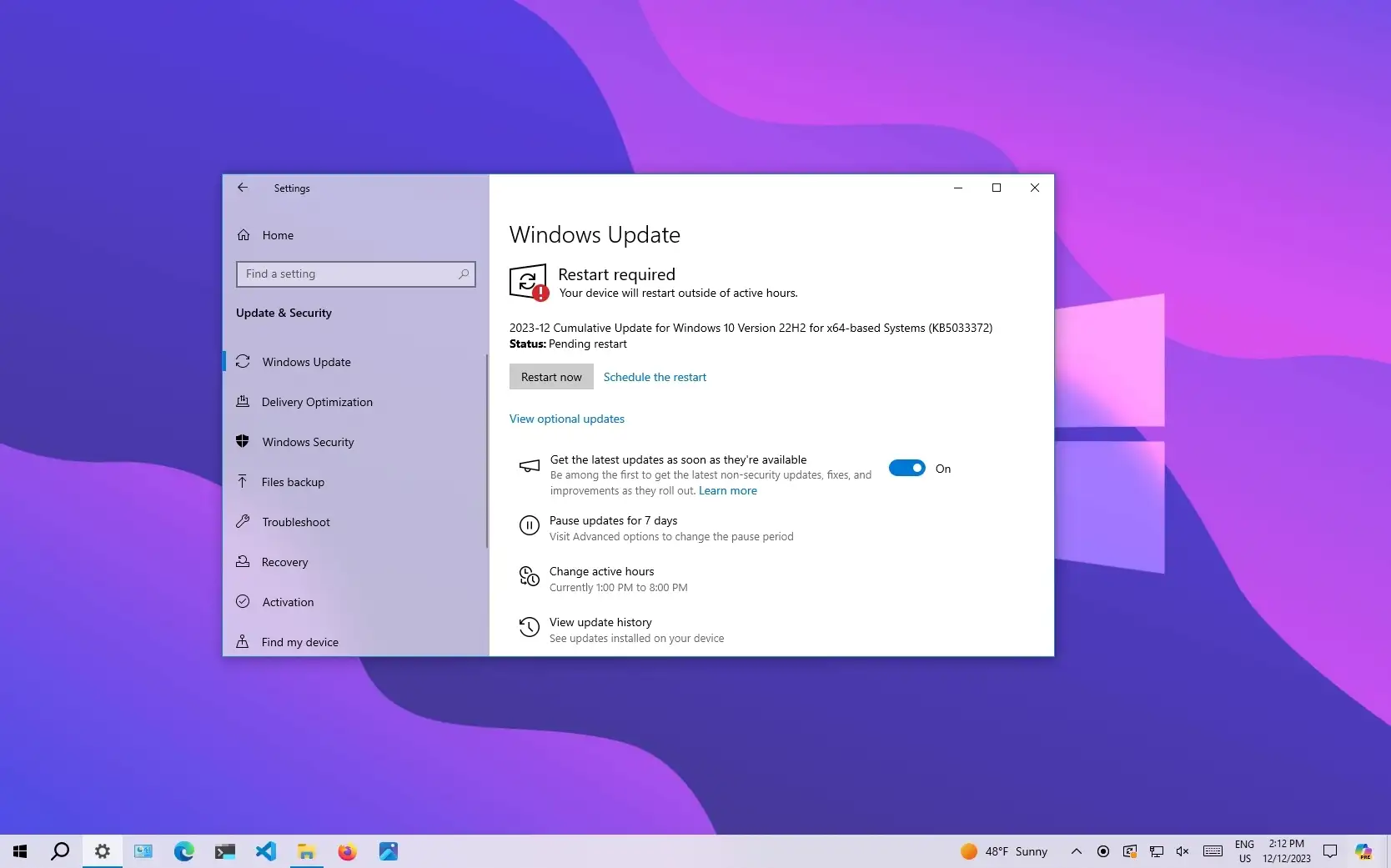Open Activation settings
The width and height of the screenshot is (1391, 868).
pos(286,602)
